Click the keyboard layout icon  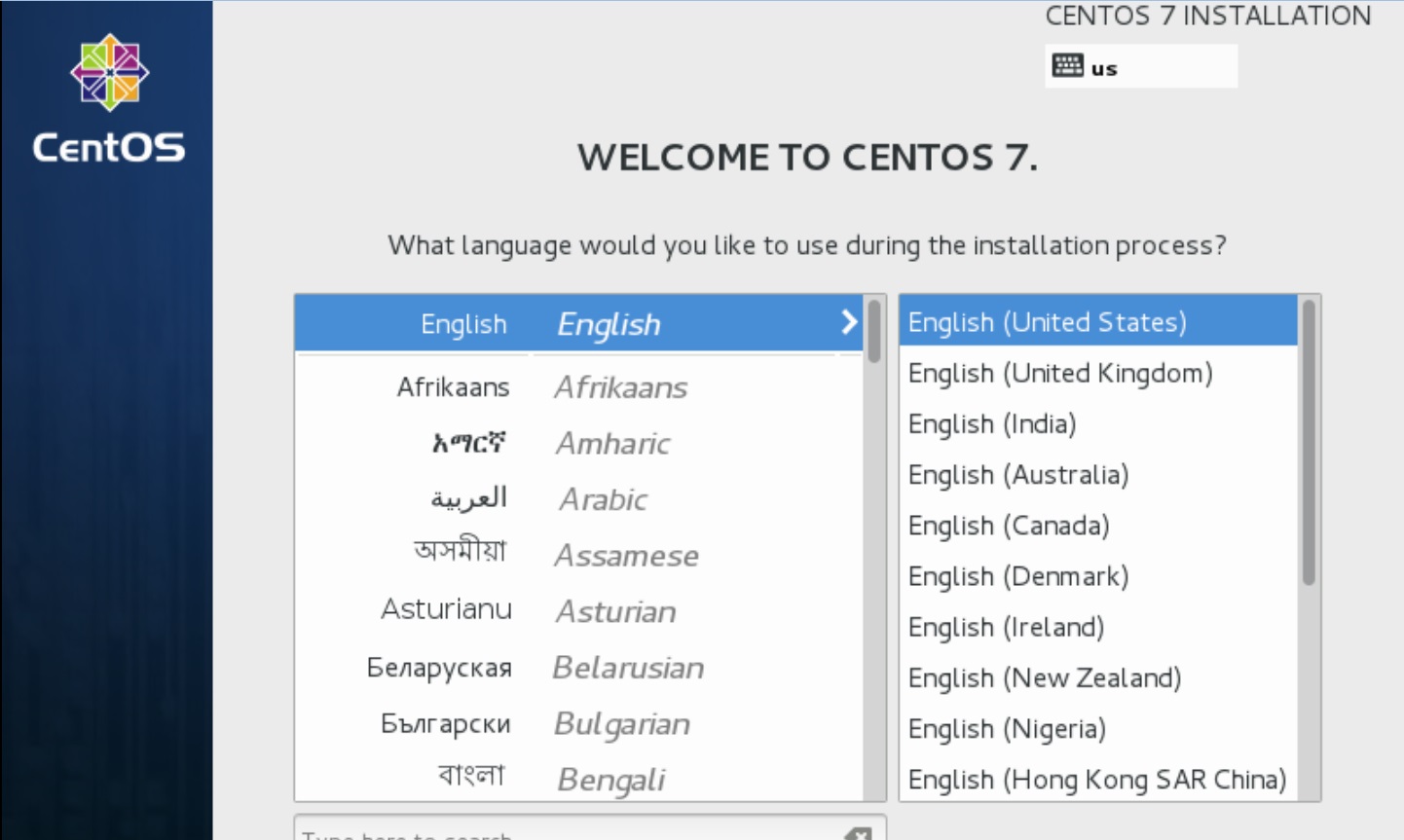pyautogui.click(x=1067, y=66)
